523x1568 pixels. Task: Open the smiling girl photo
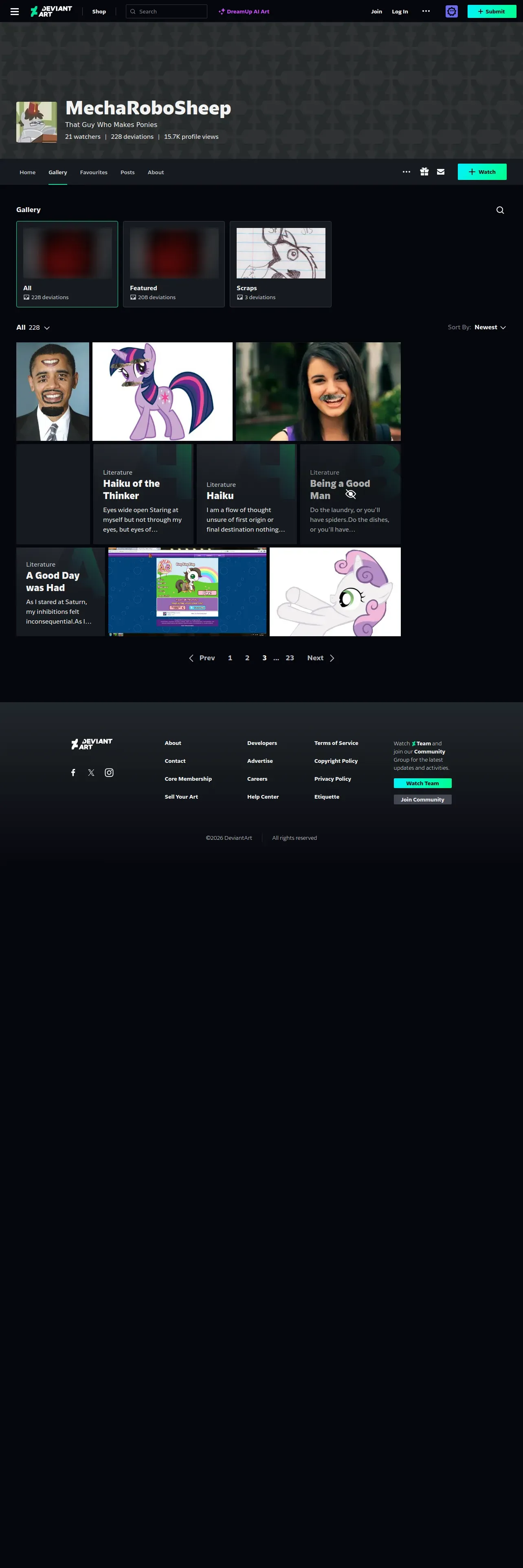pos(319,392)
